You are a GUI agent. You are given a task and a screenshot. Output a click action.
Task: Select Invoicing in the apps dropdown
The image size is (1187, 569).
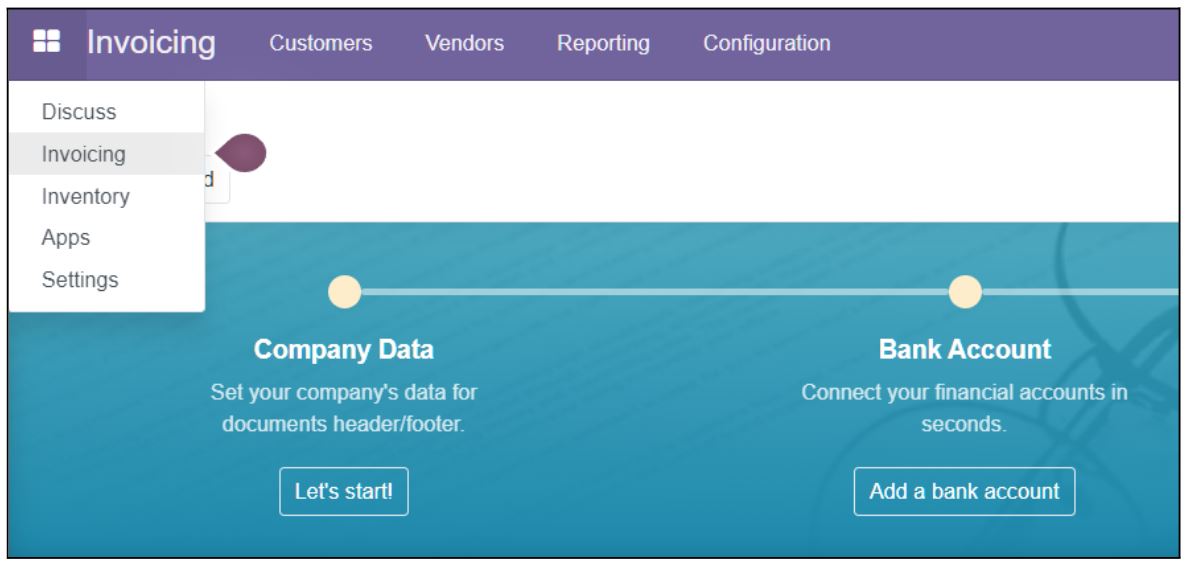pos(107,154)
